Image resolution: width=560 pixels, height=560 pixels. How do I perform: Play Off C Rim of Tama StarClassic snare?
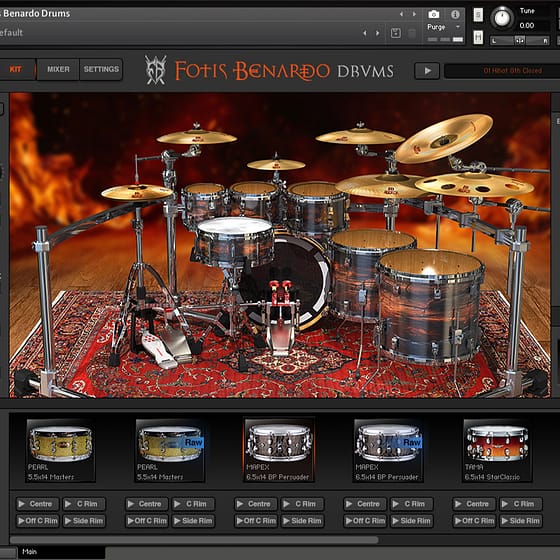coord(474,521)
